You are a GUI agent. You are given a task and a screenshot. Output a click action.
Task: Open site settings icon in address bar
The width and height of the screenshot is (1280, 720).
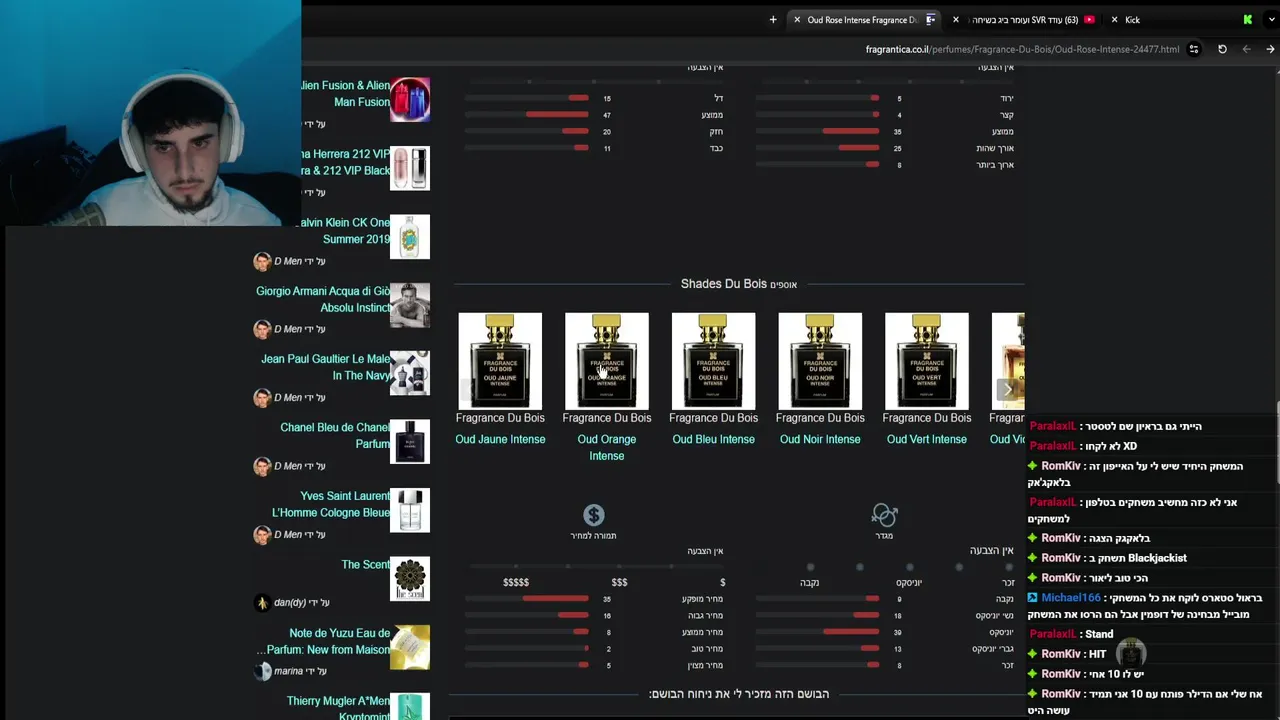(x=1193, y=49)
